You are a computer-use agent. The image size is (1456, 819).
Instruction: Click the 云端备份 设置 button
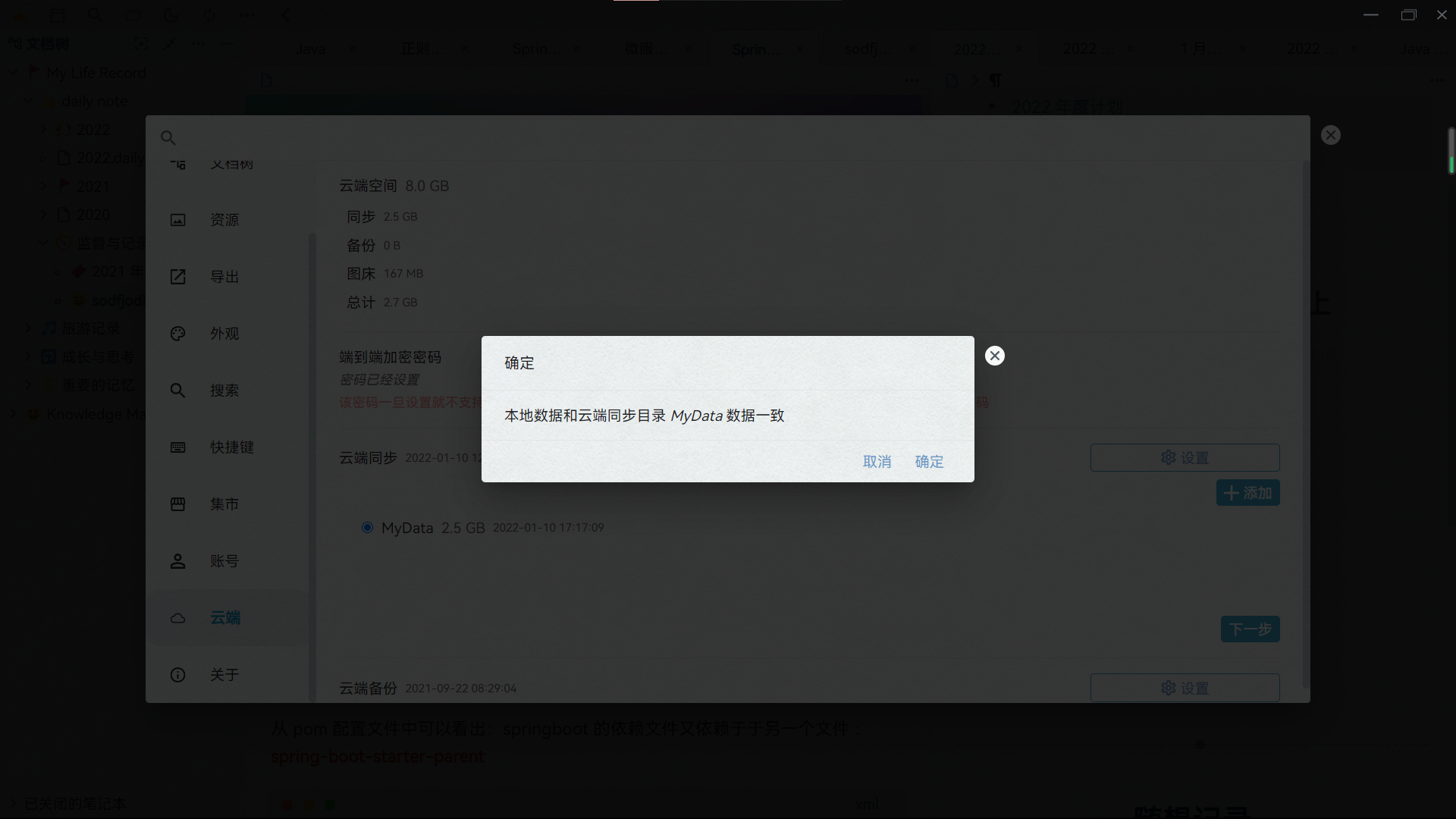tap(1185, 688)
